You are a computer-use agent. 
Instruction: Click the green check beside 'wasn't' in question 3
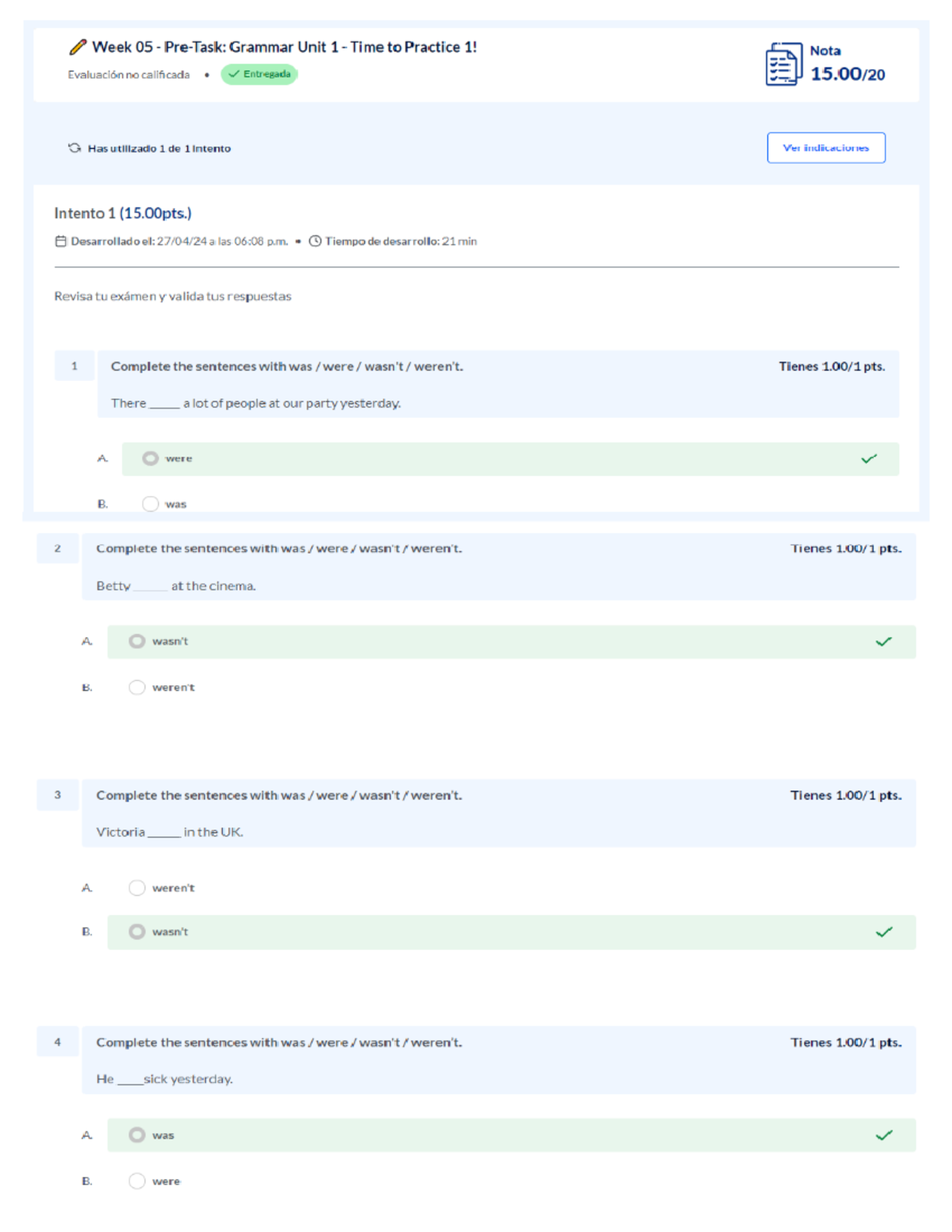(x=883, y=931)
